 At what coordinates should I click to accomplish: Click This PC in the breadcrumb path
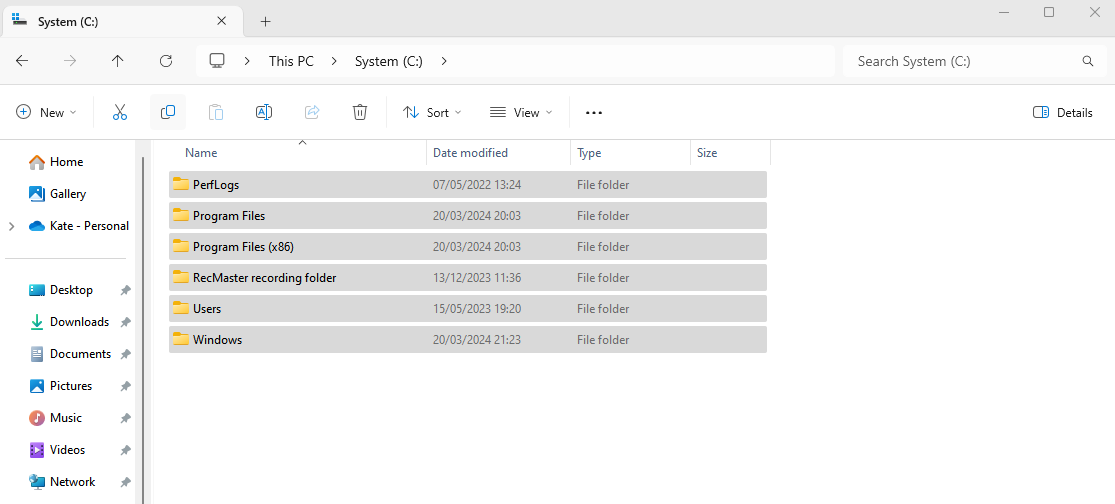point(291,61)
